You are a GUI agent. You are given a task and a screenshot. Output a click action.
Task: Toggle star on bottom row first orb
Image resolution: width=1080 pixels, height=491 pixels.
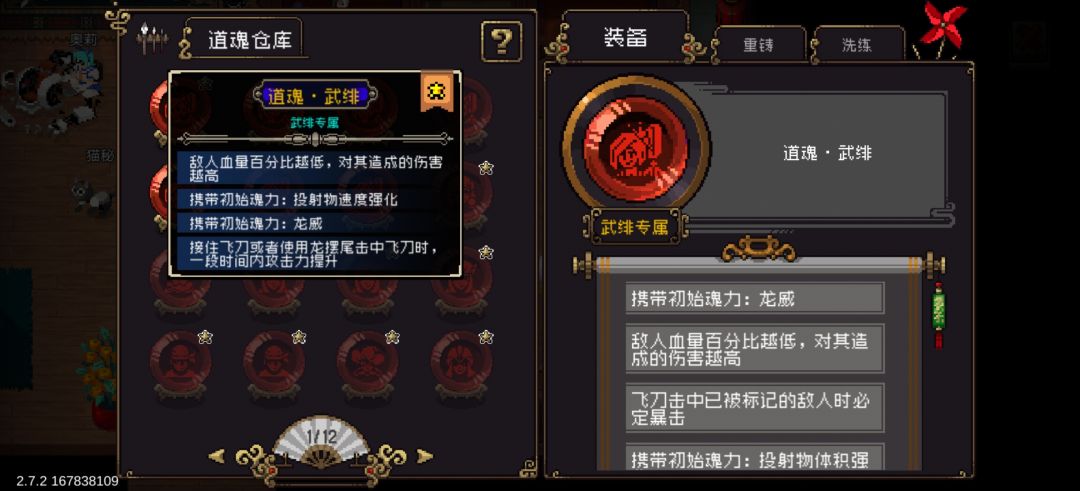click(205, 337)
